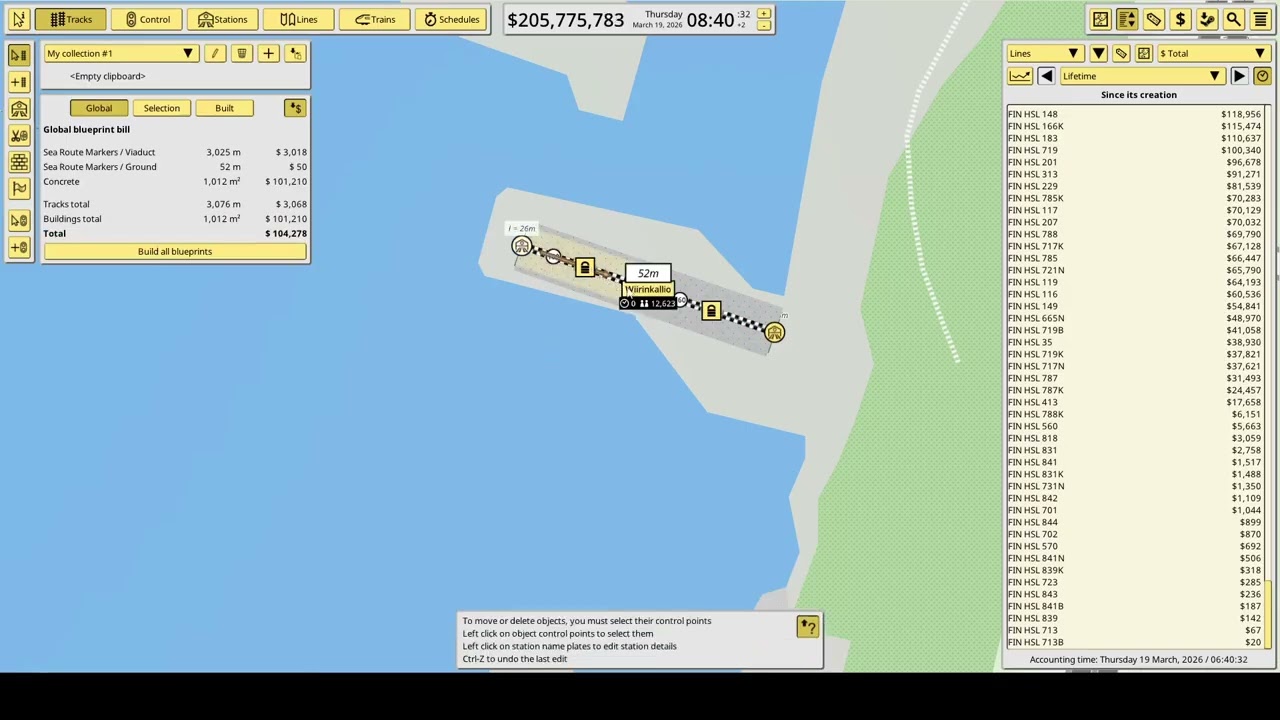
Task: Click the left padlock icon on track
Action: [585, 268]
